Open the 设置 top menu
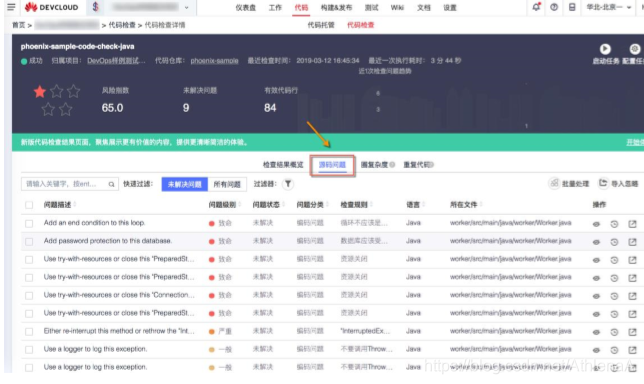 (x=450, y=8)
